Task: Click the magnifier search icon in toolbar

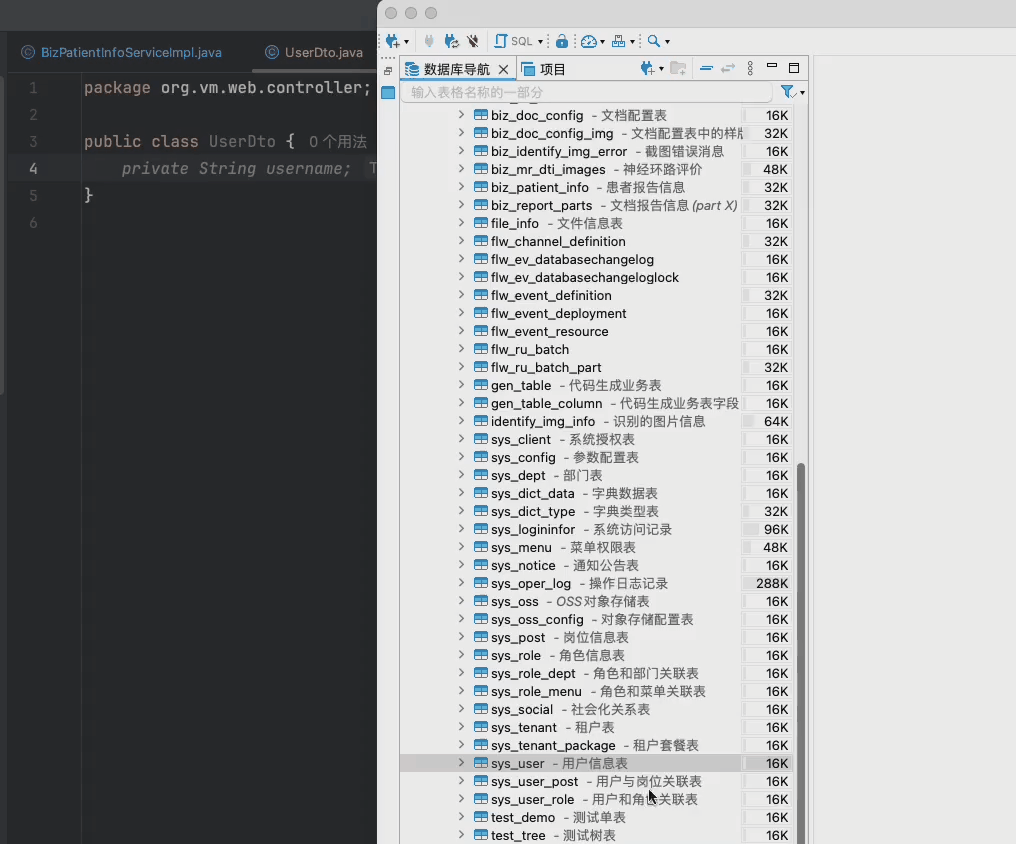Action: (x=654, y=41)
